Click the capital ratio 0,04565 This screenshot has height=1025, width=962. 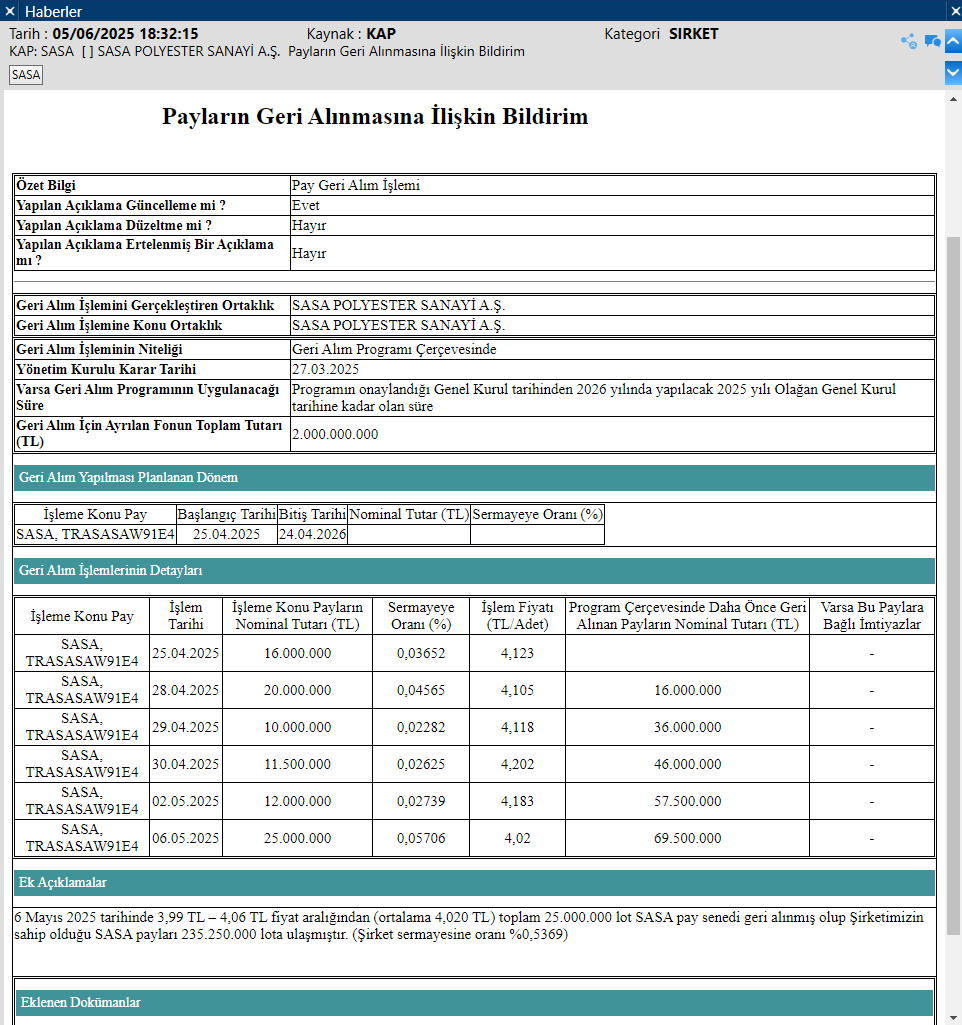click(421, 690)
